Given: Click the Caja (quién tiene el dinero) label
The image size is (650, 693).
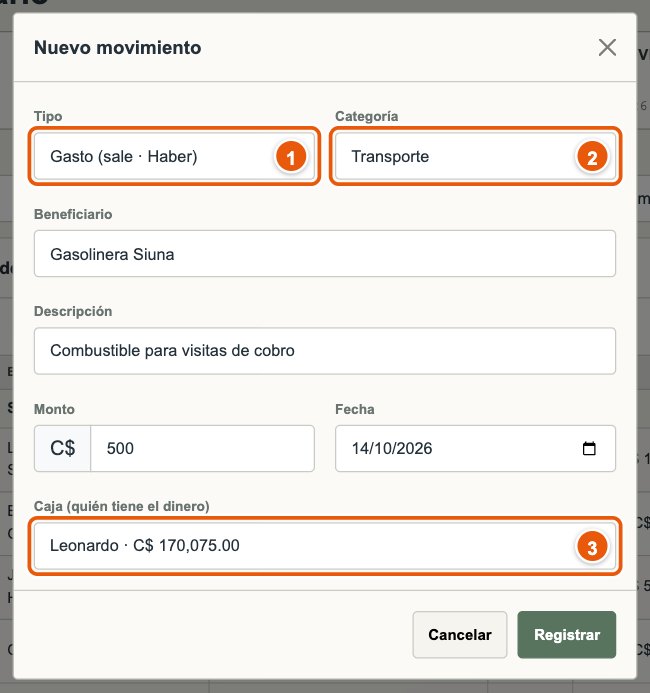Looking at the screenshot, I should [x=122, y=506].
